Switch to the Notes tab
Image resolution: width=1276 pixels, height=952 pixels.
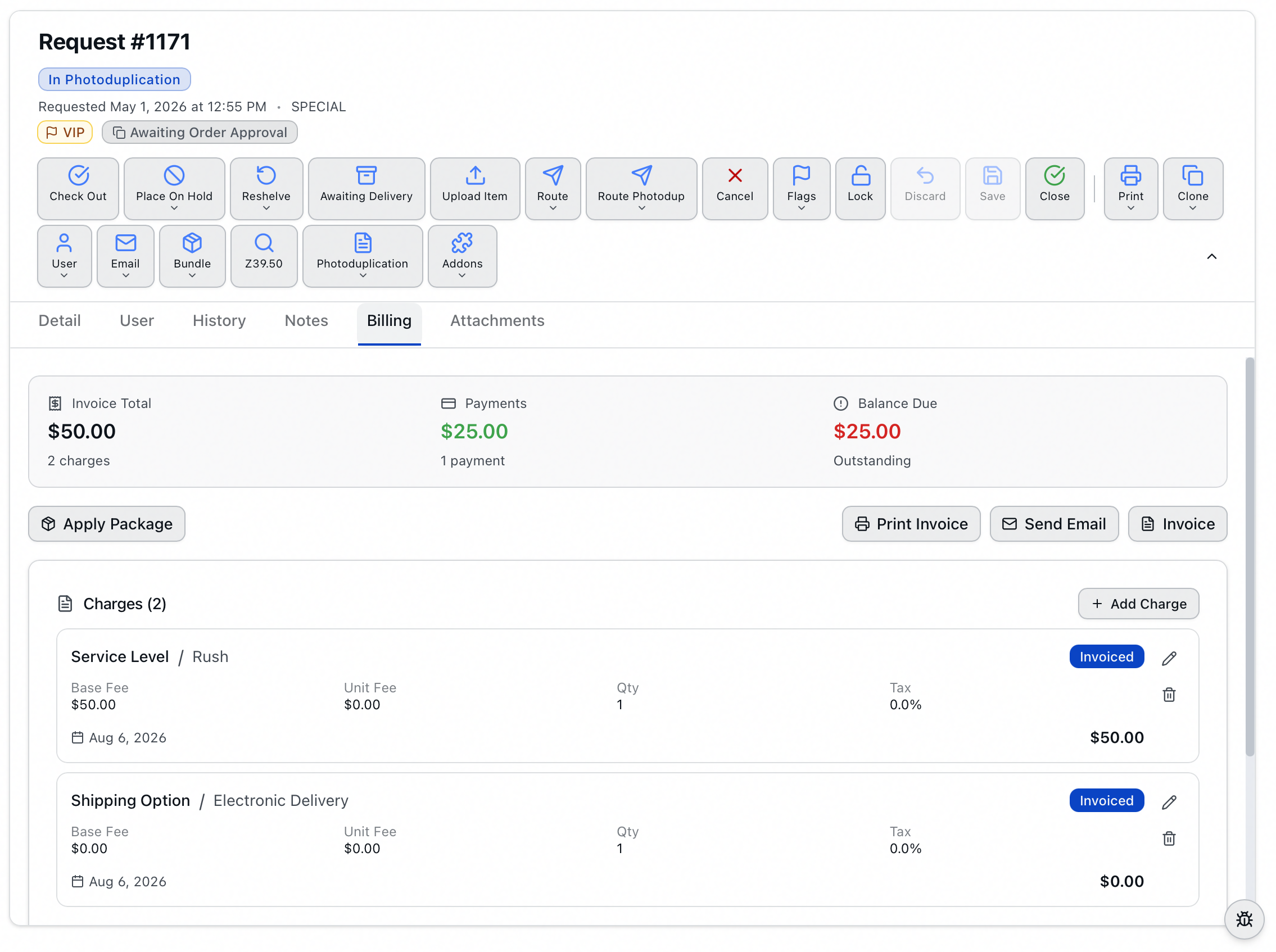(306, 320)
